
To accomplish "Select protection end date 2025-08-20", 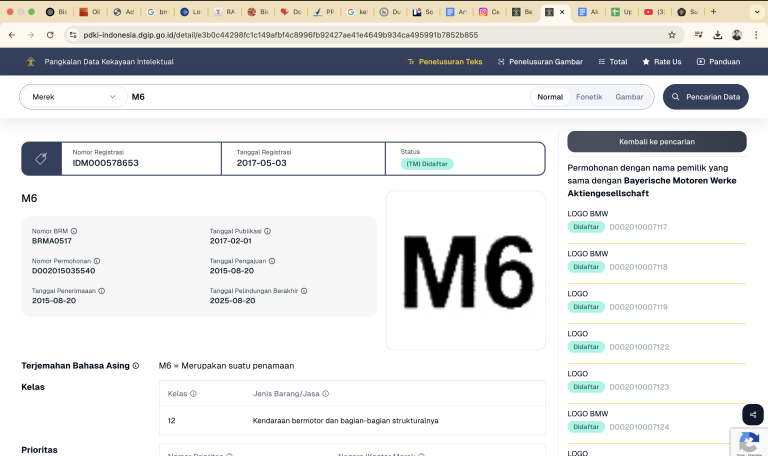I will pos(233,301).
